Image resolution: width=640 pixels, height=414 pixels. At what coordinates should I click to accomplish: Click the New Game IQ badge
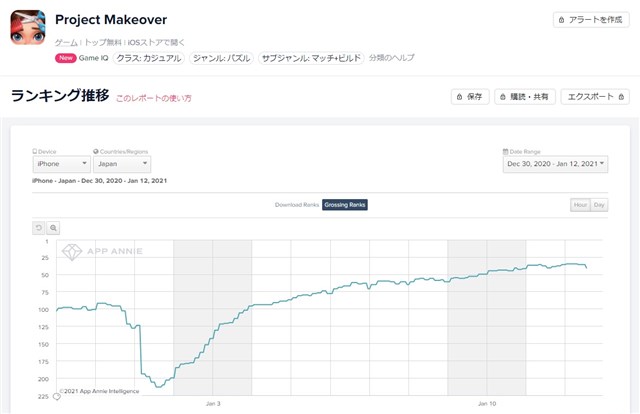point(82,58)
